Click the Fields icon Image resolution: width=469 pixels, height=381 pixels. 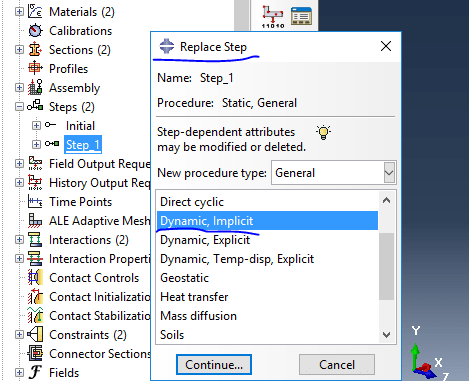35,372
